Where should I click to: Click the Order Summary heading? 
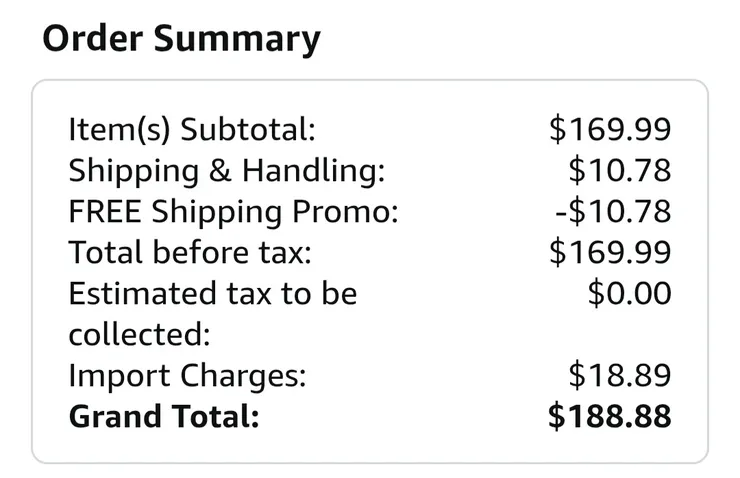coord(181,39)
